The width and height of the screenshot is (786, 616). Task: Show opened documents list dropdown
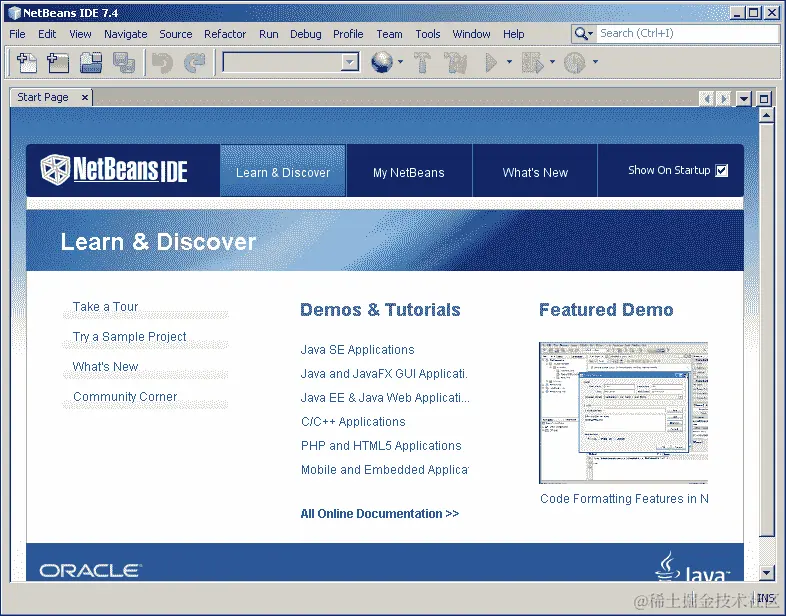744,99
